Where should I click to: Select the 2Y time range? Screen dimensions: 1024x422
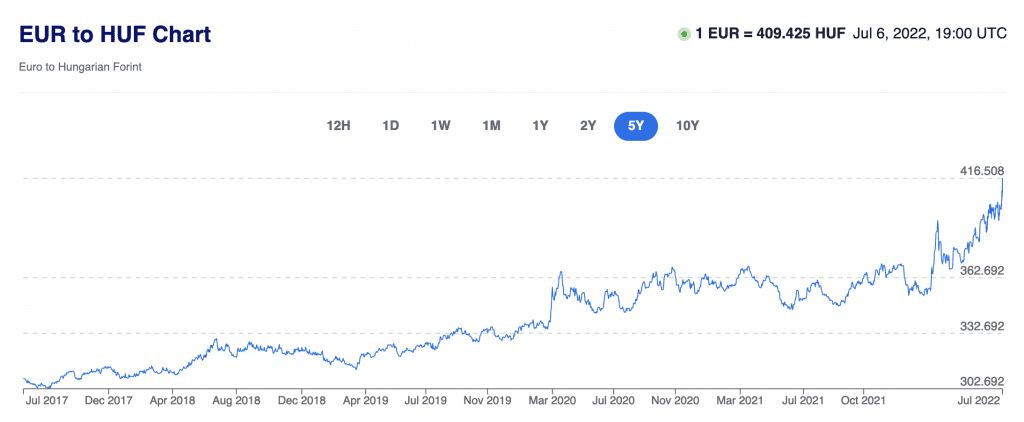tap(588, 125)
